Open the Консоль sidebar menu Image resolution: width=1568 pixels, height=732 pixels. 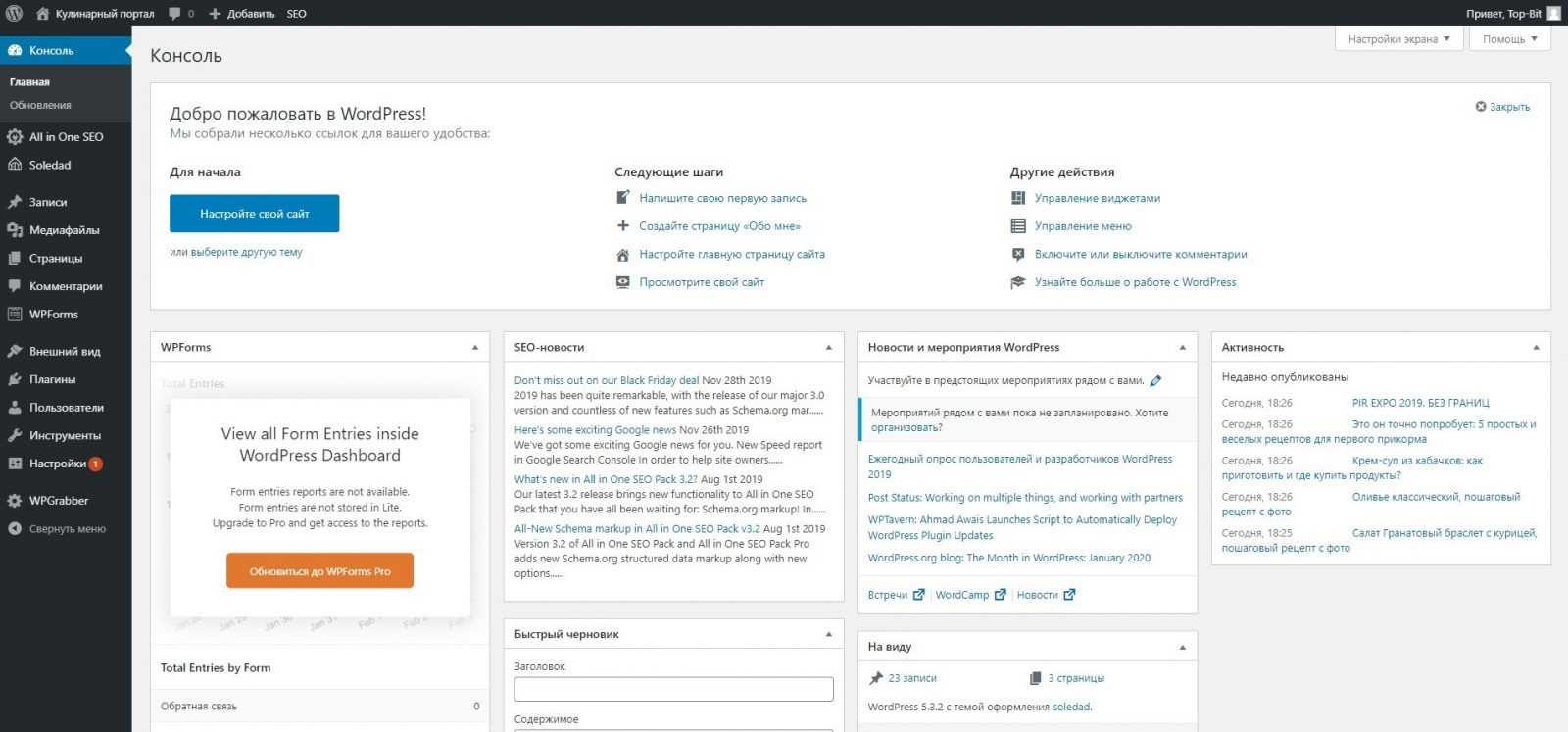coord(66,50)
